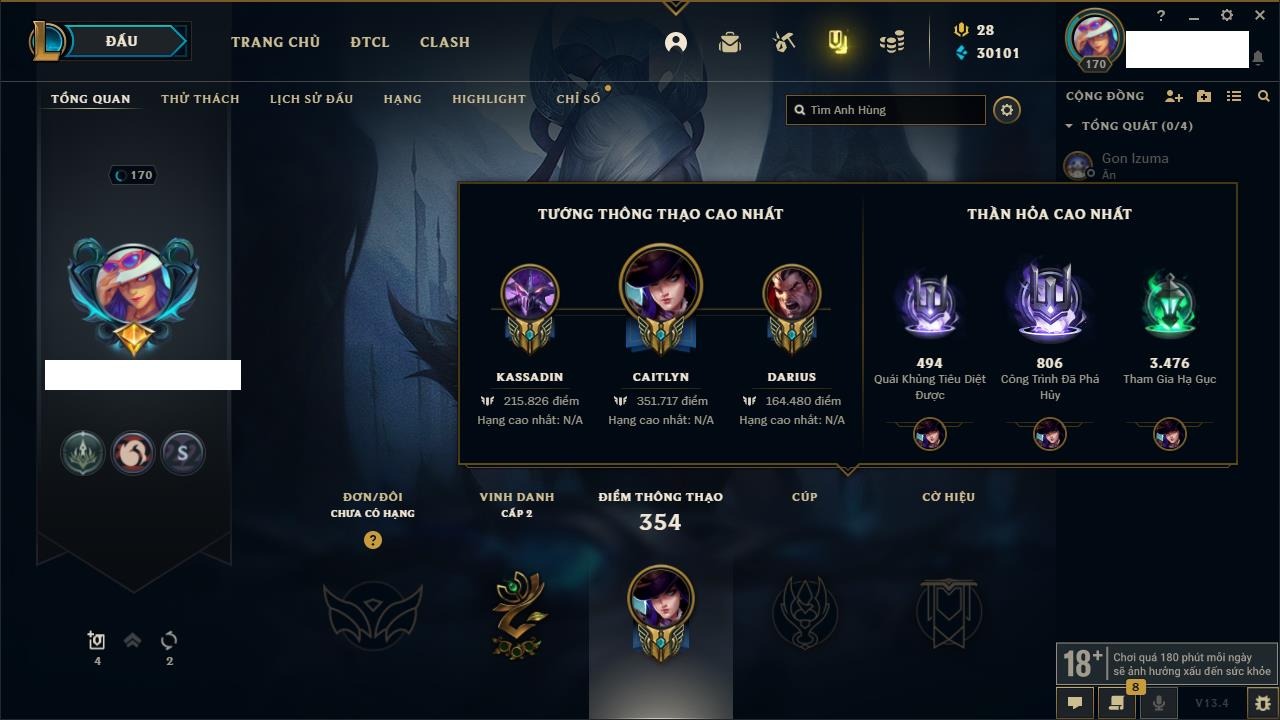
Task: Toggle the microphone mute button
Action: 1159,703
